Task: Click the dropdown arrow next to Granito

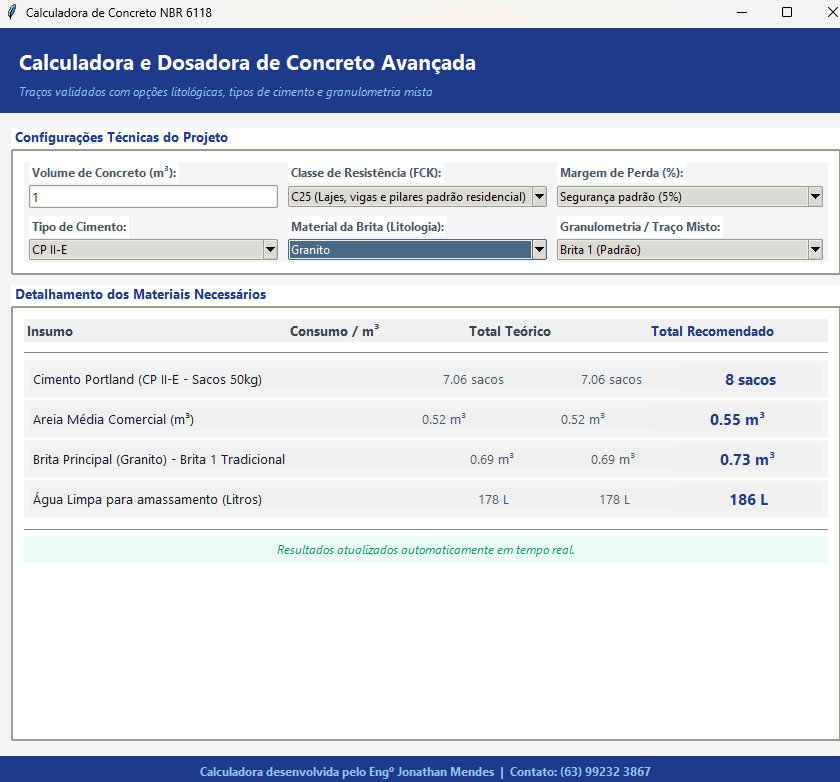Action: (539, 250)
